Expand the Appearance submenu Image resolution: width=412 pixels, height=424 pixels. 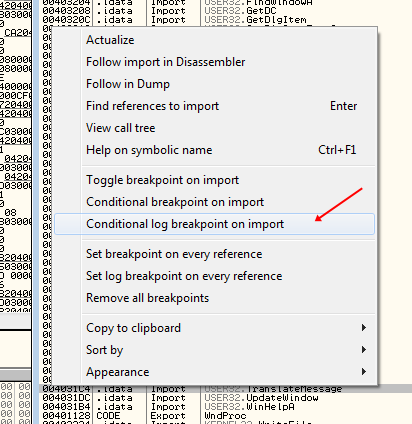point(215,372)
